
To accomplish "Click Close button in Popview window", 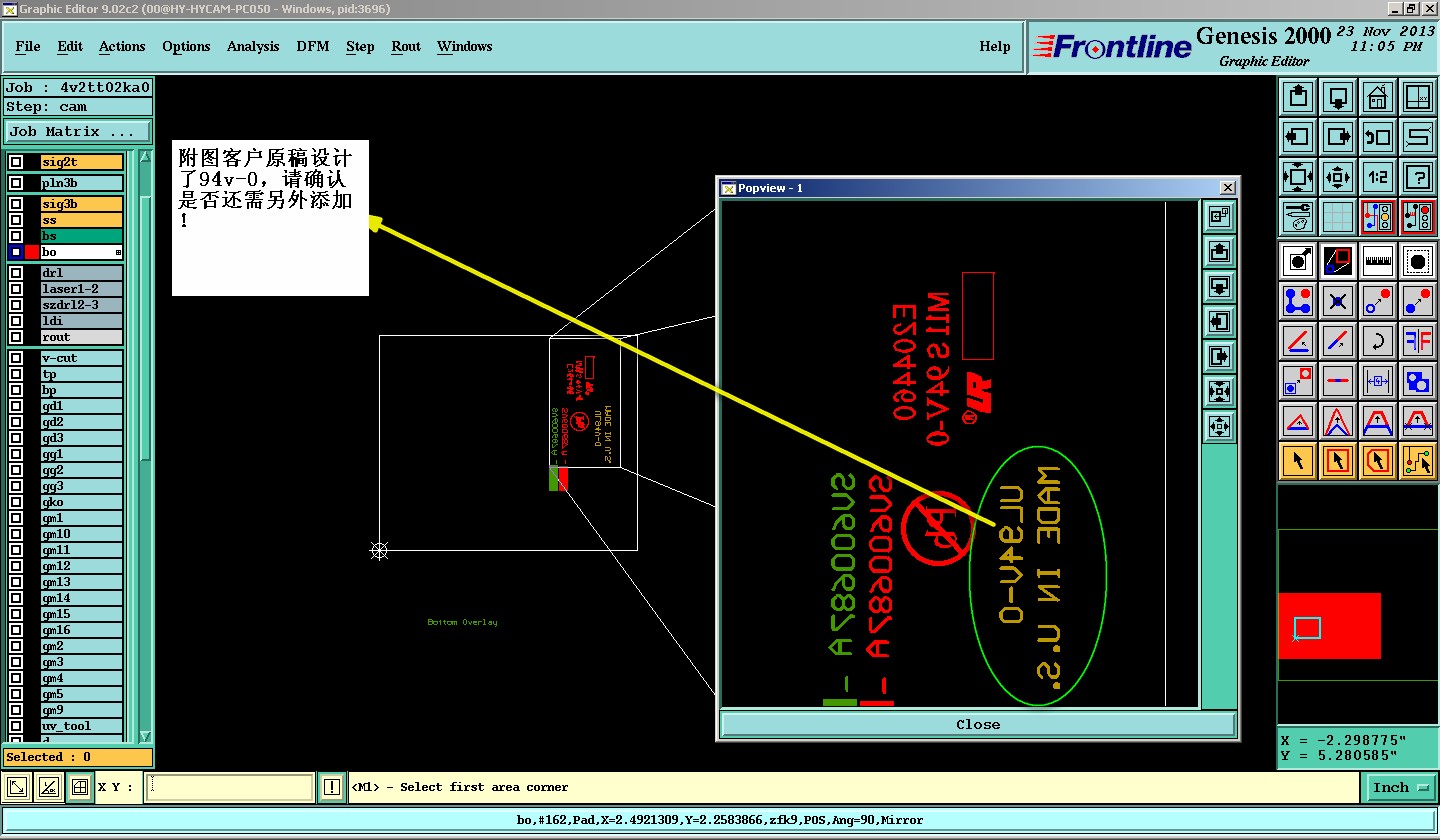I will point(978,725).
